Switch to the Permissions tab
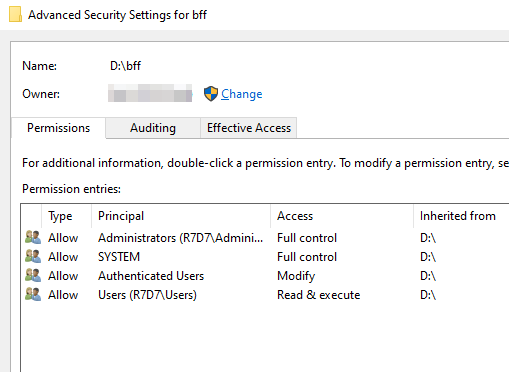The image size is (509, 372). (x=59, y=128)
